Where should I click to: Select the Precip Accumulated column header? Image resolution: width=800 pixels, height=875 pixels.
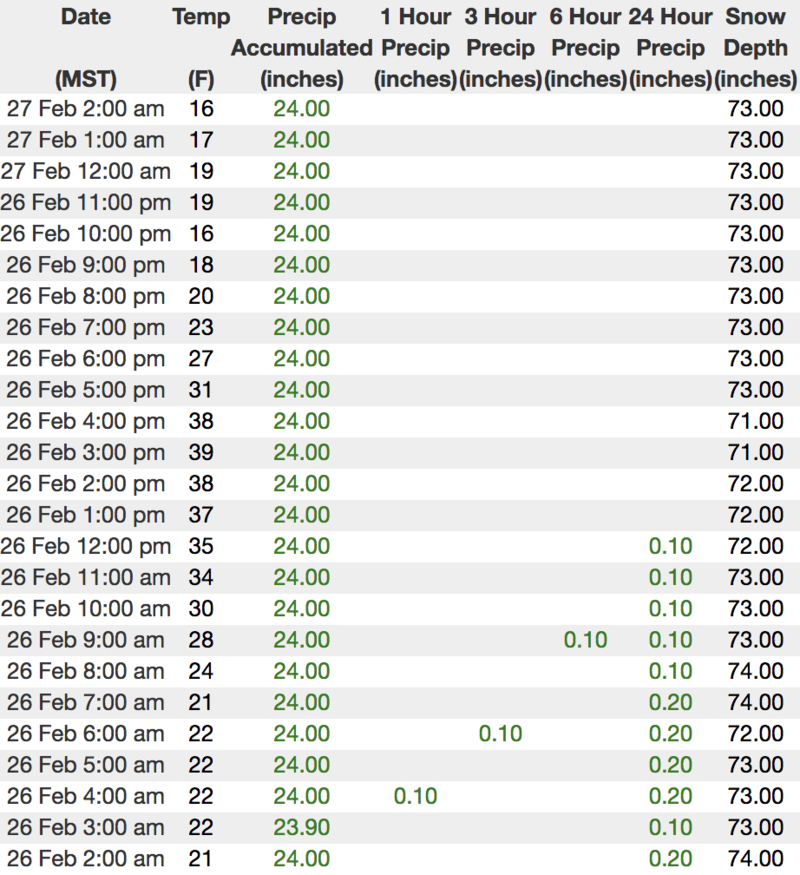[301, 47]
